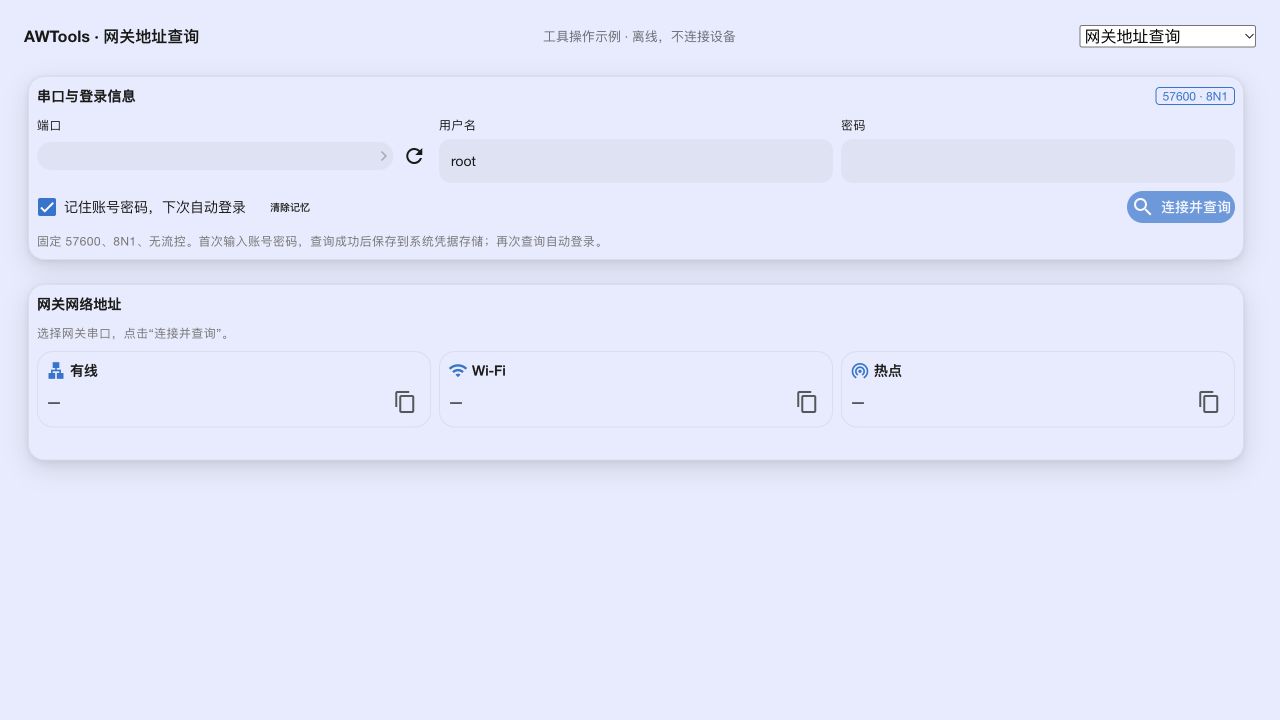Open the 网关地址查询 tool selector

[1167, 36]
